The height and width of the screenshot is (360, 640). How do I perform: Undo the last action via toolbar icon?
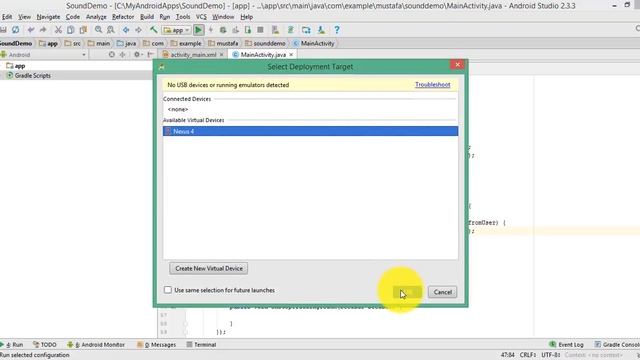point(31,30)
